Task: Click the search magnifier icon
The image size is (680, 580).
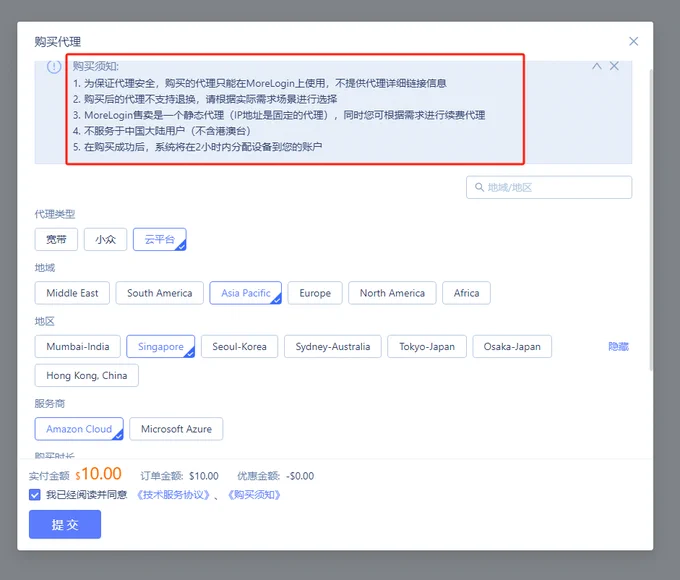Action: click(x=479, y=187)
